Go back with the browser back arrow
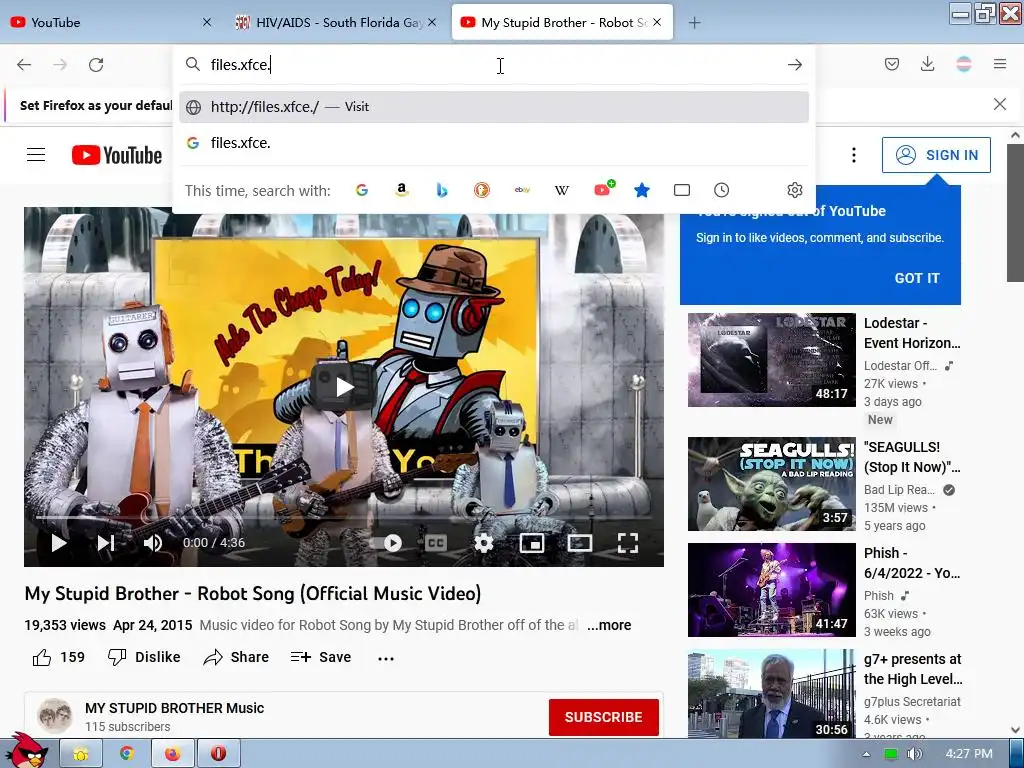Image resolution: width=1024 pixels, height=768 pixels. (24, 65)
